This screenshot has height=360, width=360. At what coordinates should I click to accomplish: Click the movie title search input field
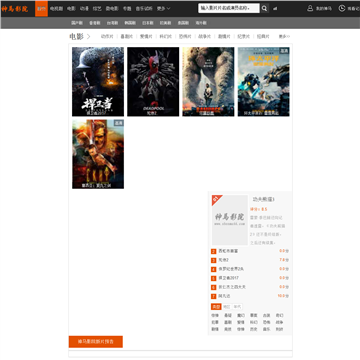(x=229, y=8)
